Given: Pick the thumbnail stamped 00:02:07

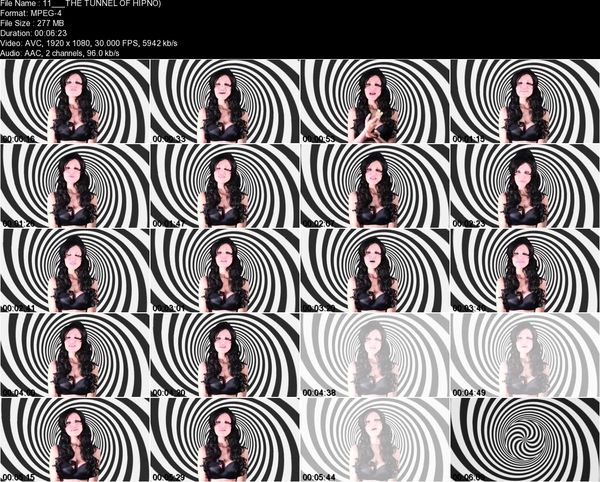Looking at the screenshot, I should [375, 186].
